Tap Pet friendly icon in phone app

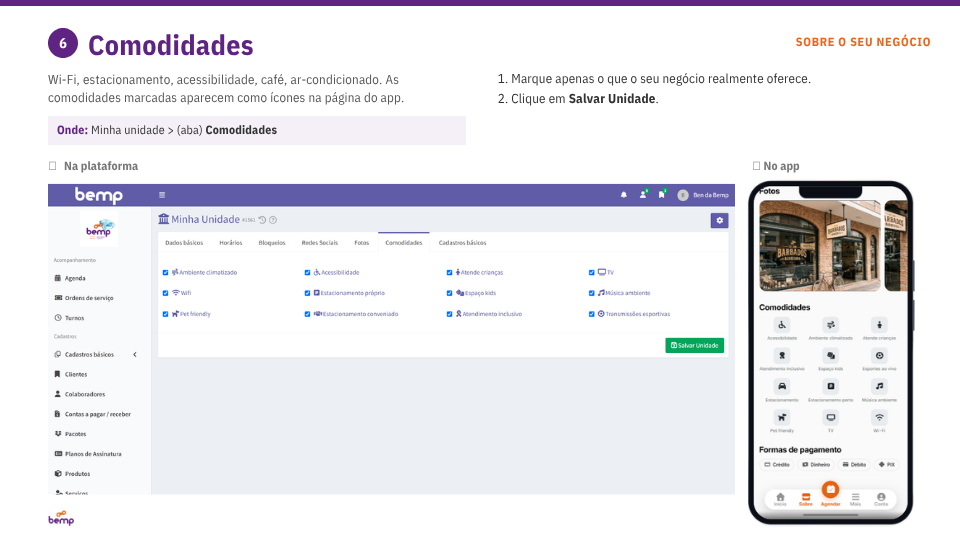coord(782,418)
